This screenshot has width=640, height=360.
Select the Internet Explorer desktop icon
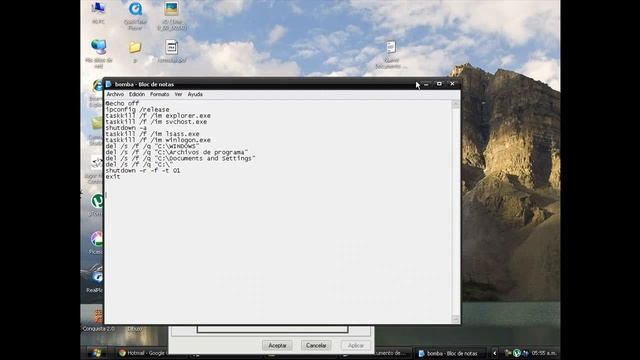point(97,92)
